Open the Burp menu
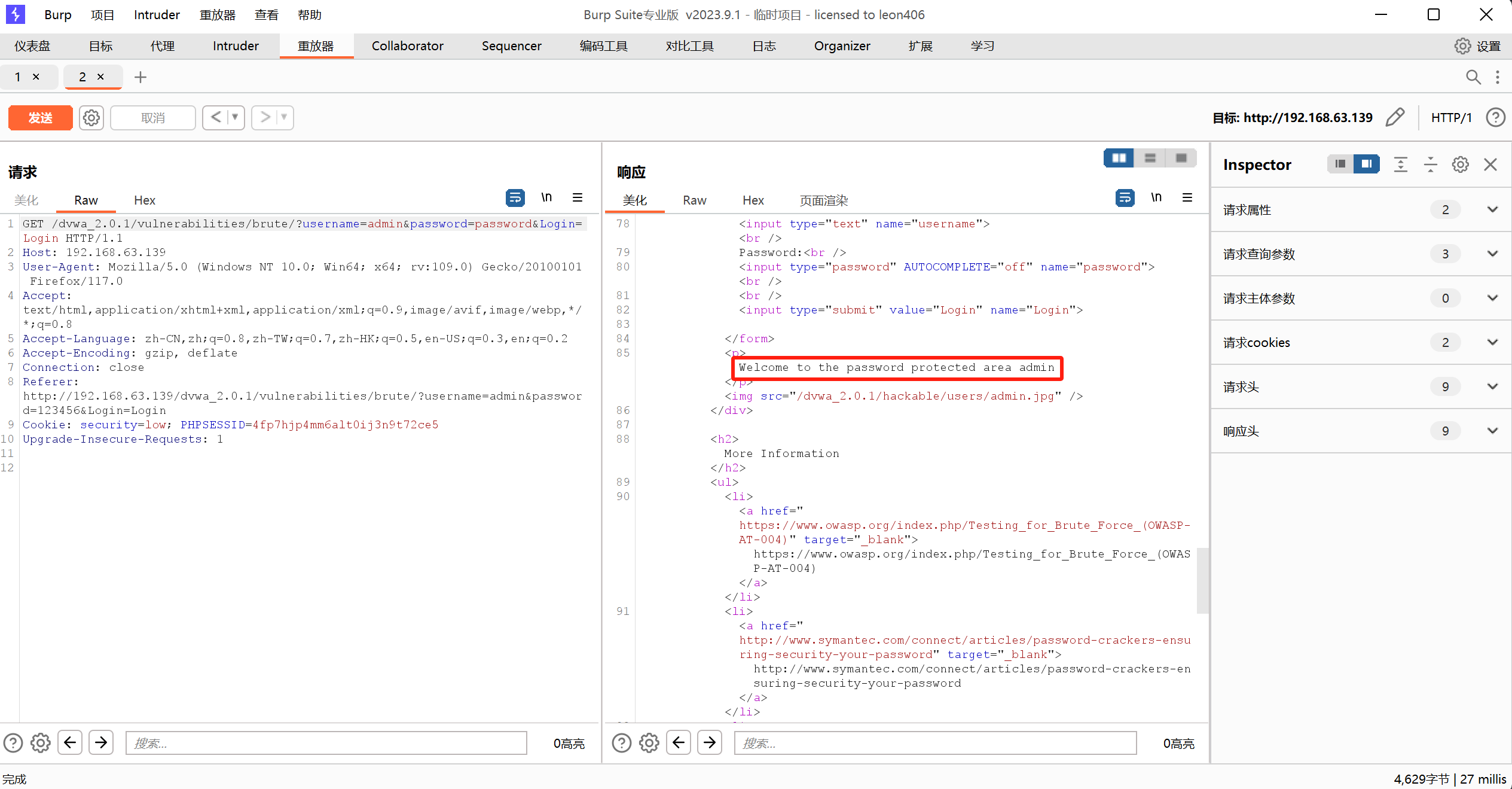 click(57, 15)
